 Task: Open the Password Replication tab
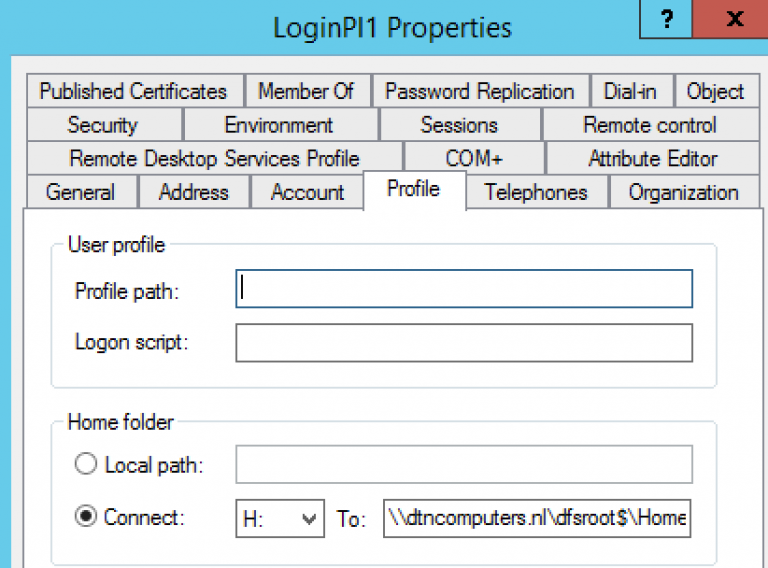(479, 91)
